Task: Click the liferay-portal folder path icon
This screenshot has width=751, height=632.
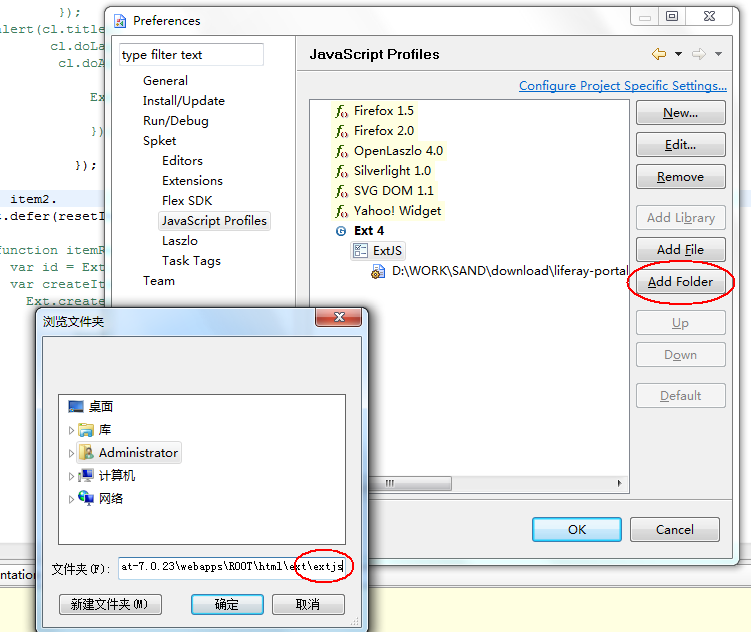Action: (378, 271)
